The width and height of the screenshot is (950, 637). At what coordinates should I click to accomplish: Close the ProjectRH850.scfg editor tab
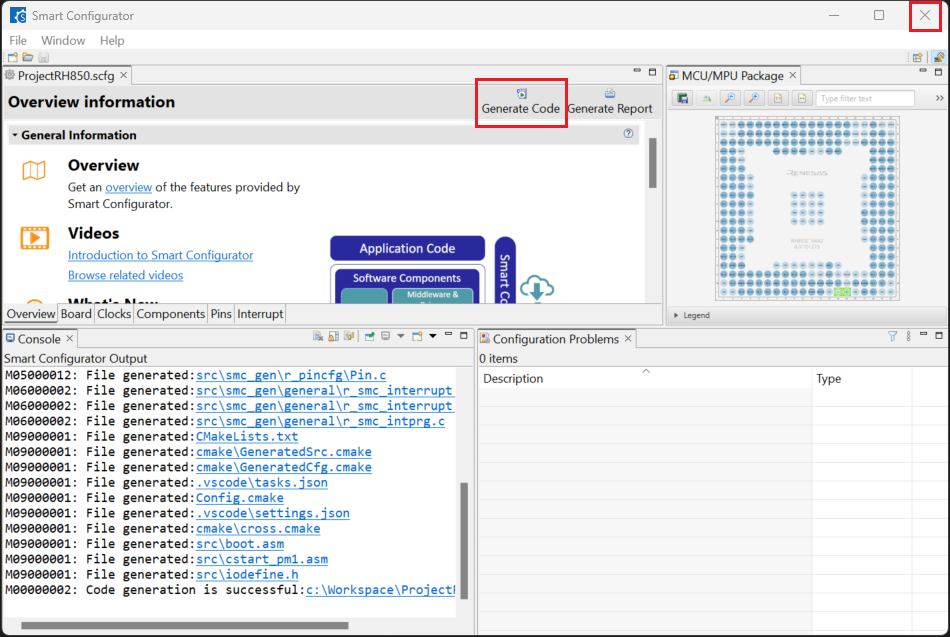coord(124,75)
